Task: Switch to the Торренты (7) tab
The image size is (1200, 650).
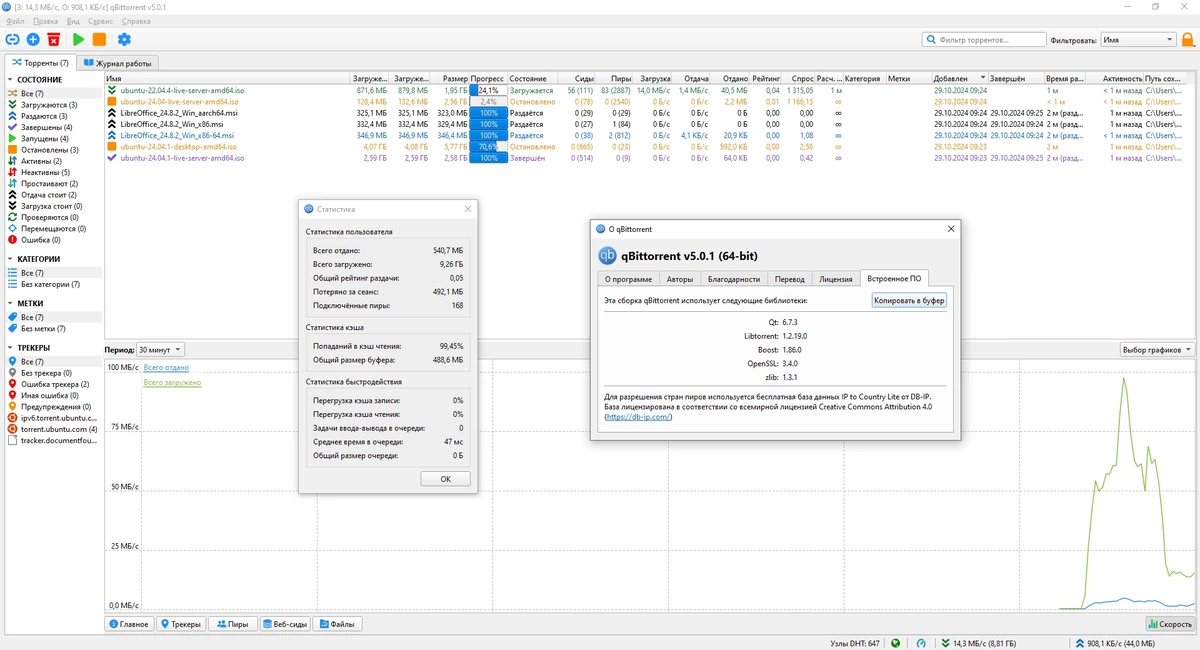Action: tap(40, 63)
